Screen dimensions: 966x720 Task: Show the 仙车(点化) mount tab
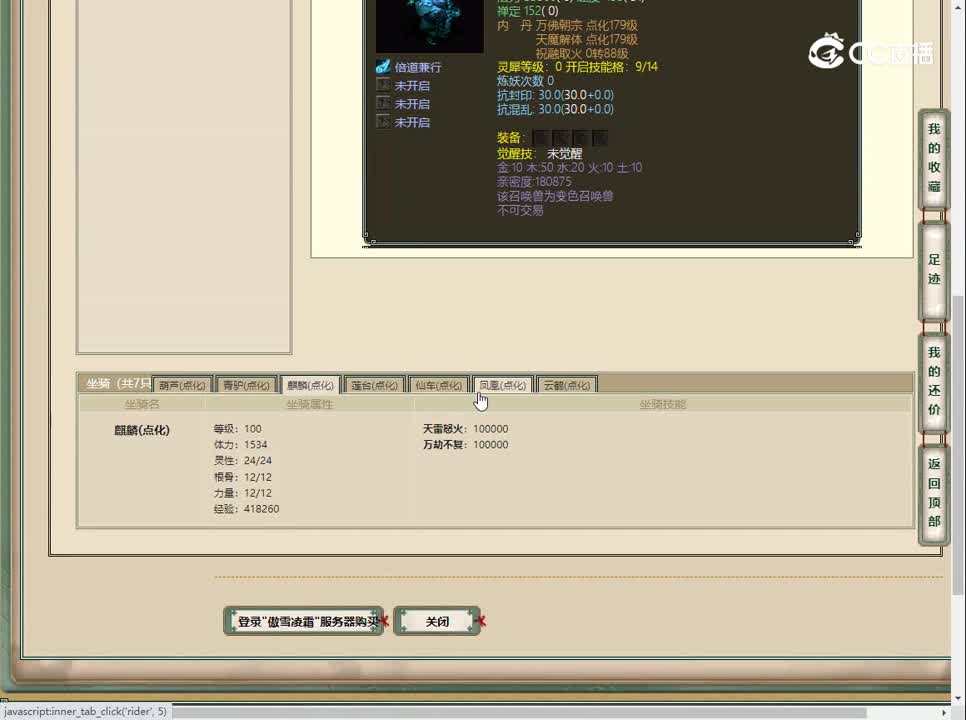pos(439,385)
